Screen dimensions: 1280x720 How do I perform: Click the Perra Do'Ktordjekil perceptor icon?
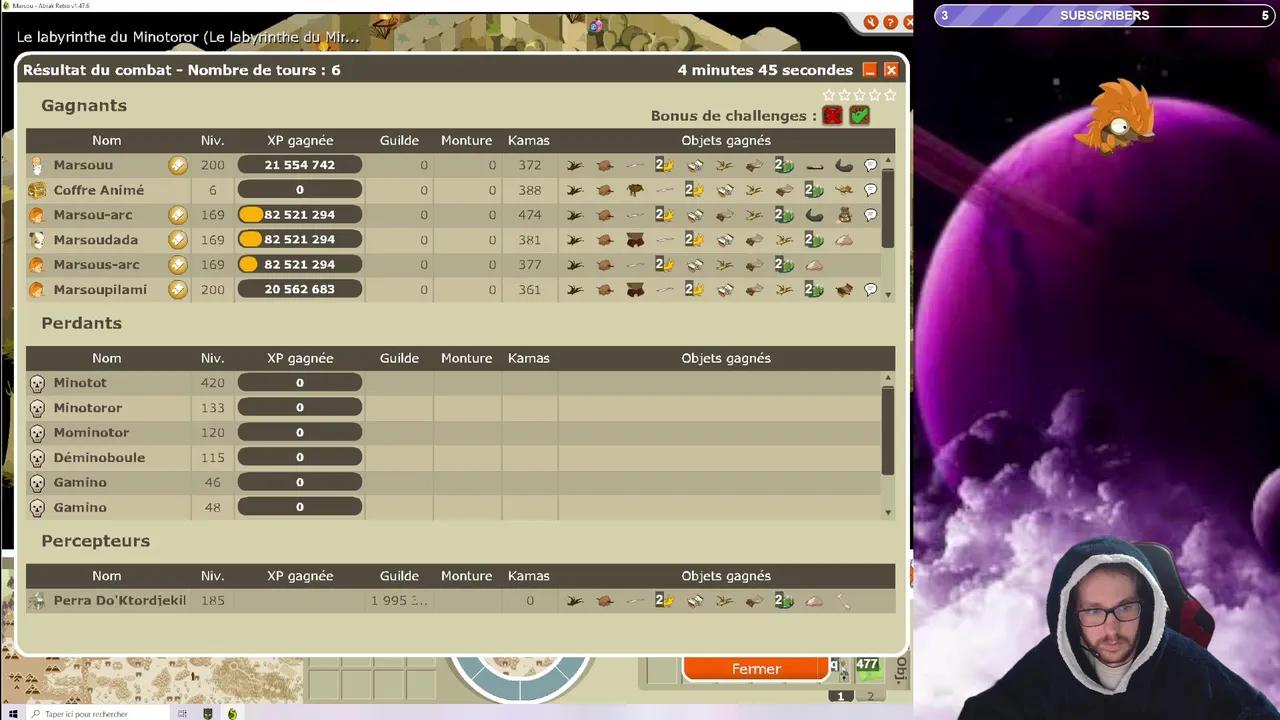[x=37, y=601]
